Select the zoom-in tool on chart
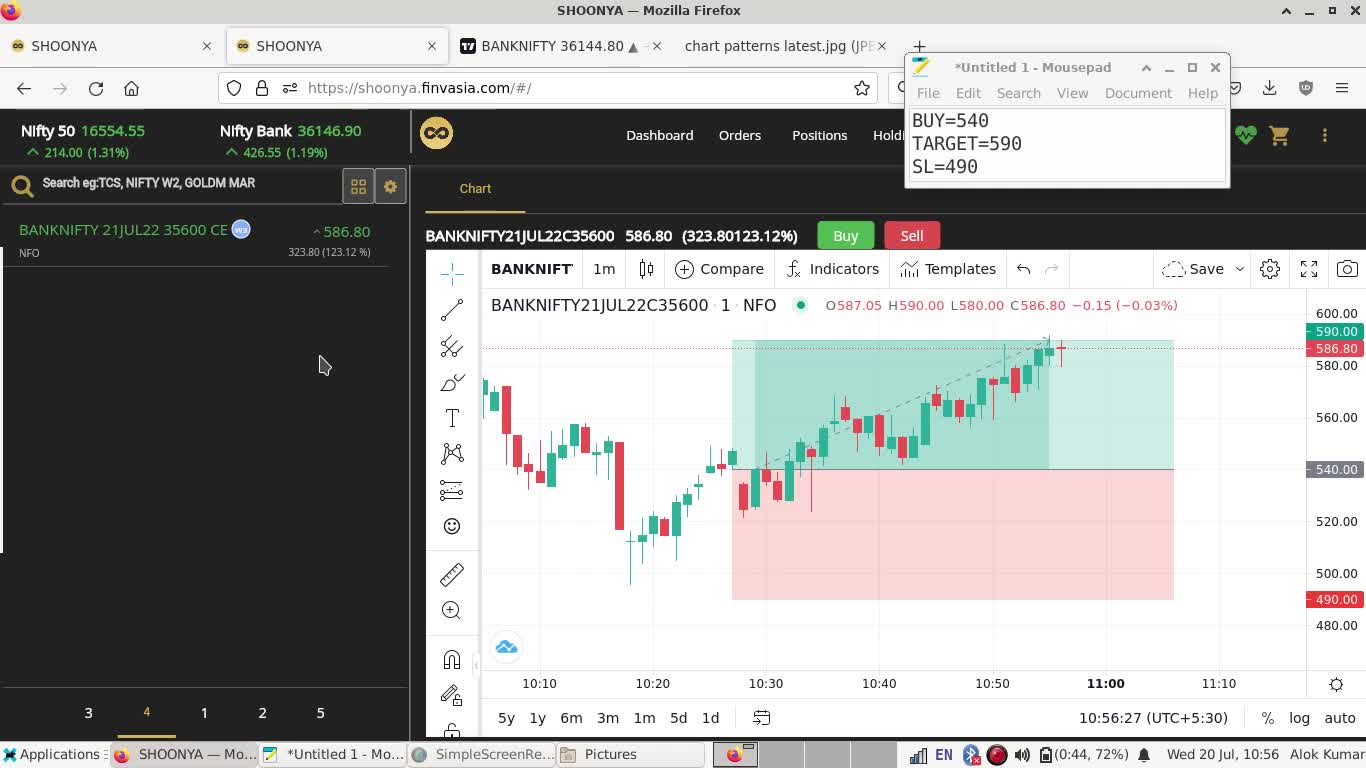1366x768 pixels. pyautogui.click(x=452, y=610)
